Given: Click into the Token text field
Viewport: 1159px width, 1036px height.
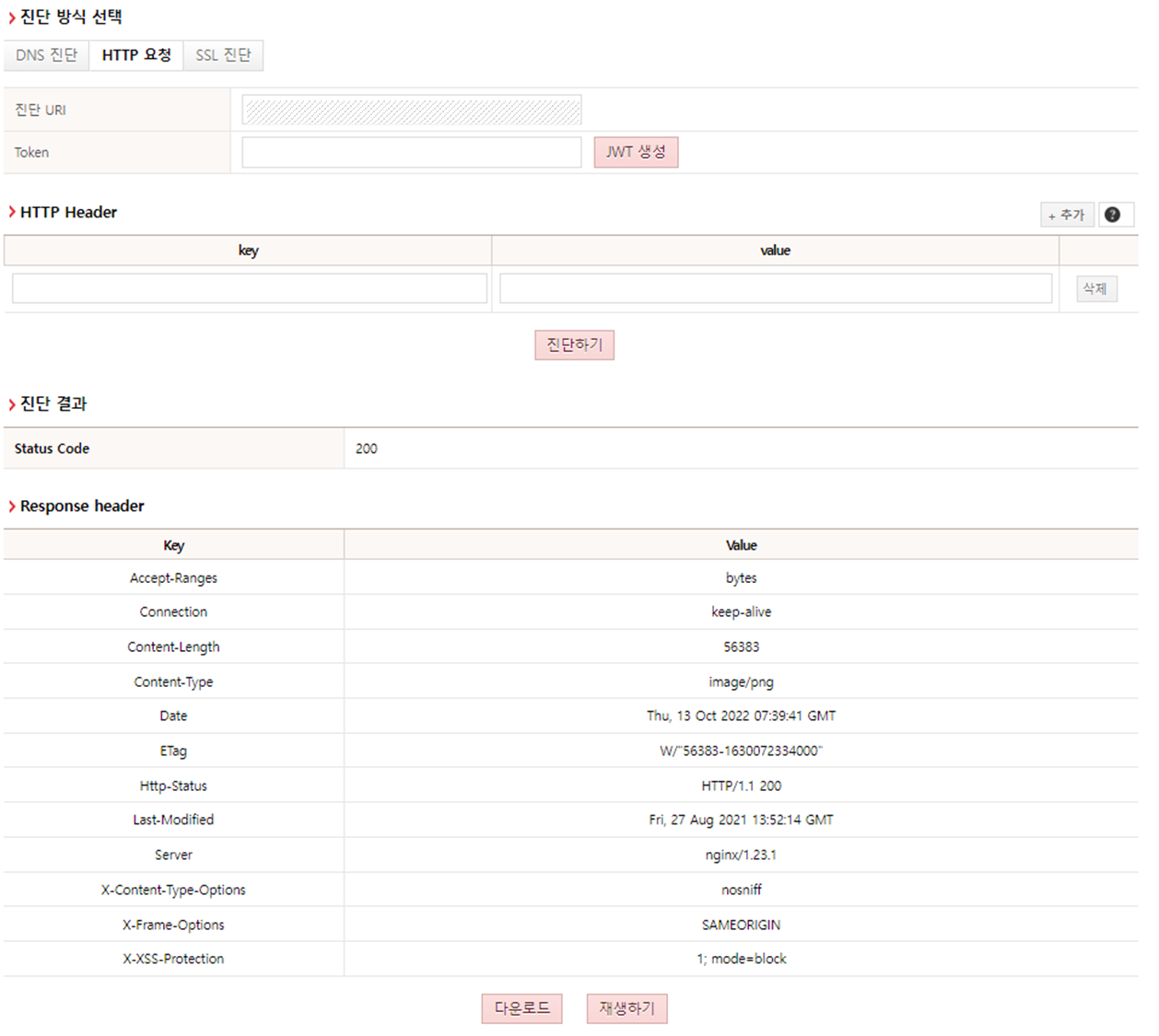Looking at the screenshot, I should coord(411,153).
